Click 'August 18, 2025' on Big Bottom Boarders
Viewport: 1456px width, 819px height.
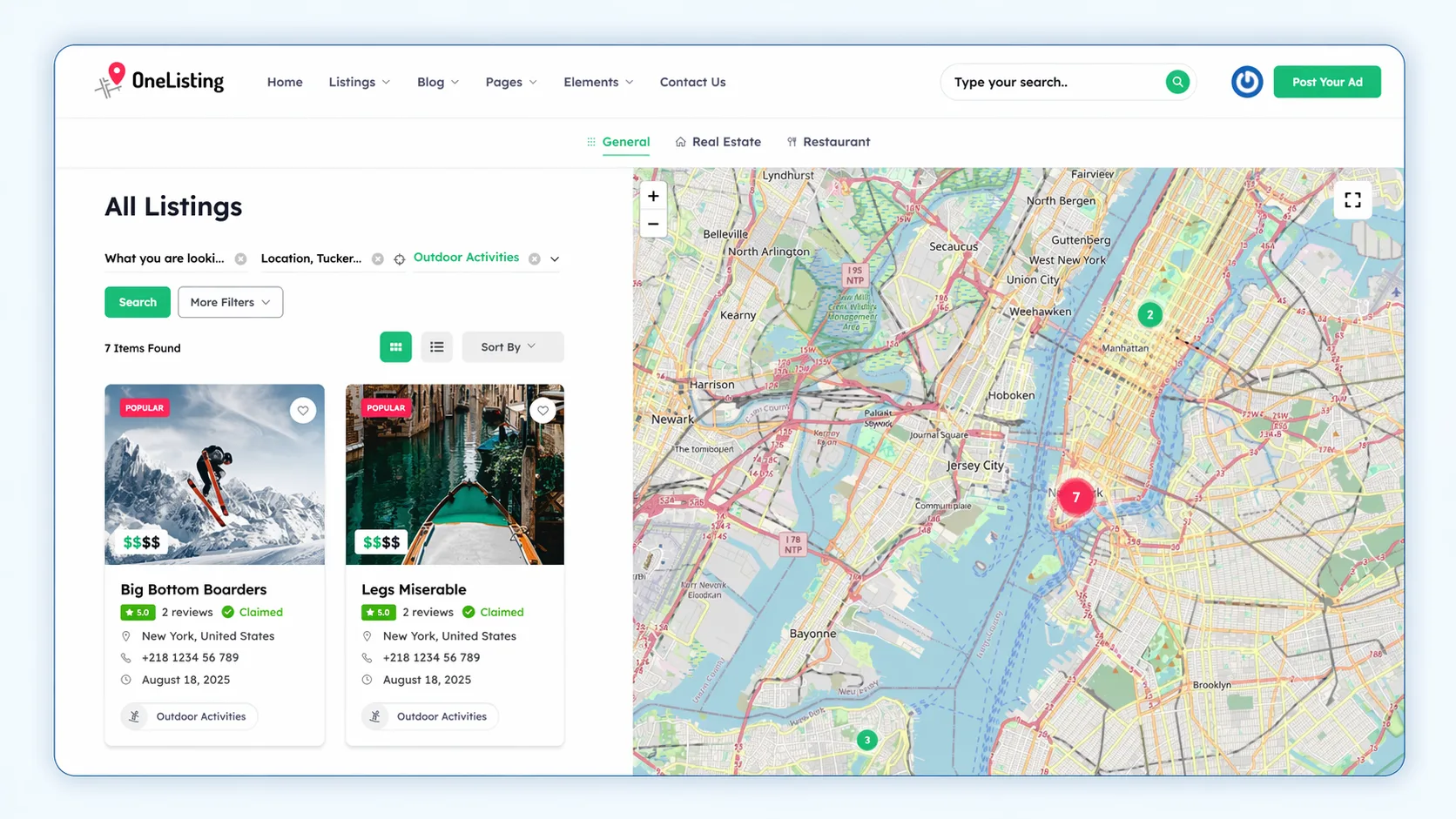coord(186,680)
